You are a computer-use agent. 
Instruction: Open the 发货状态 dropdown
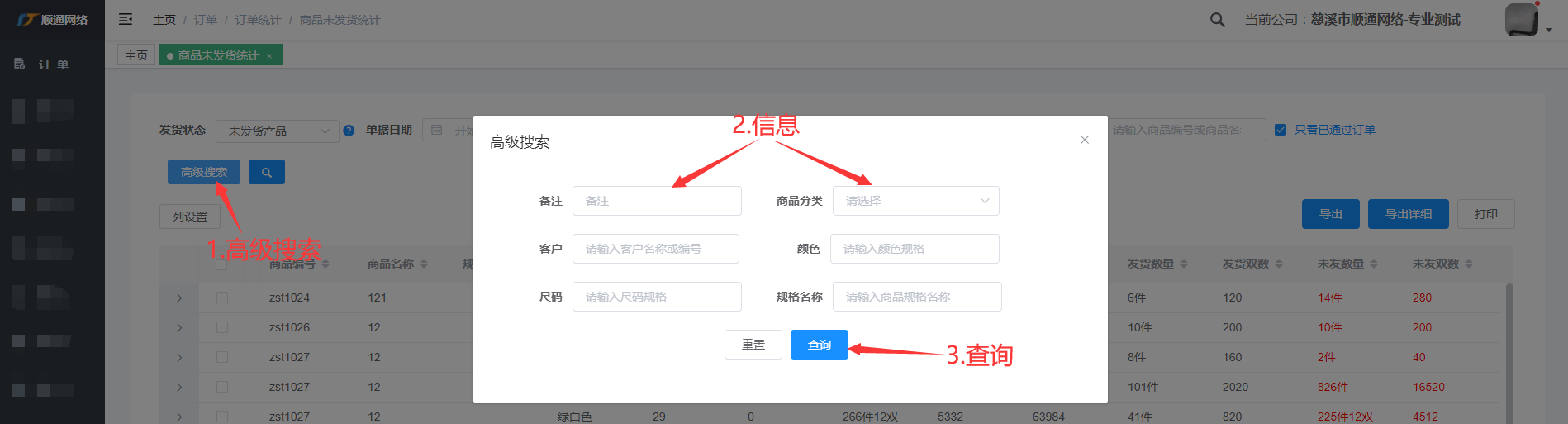[x=277, y=131]
